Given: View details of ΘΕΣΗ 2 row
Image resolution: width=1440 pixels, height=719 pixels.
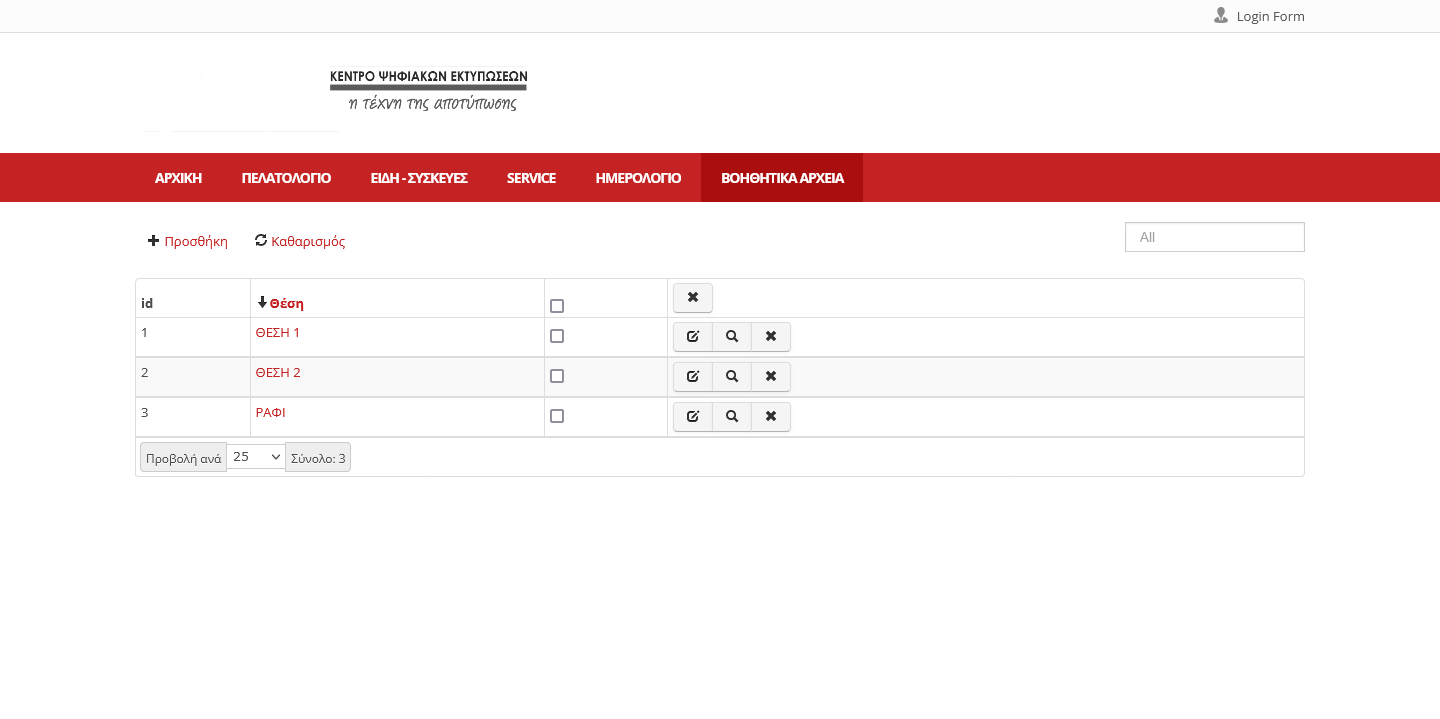Looking at the screenshot, I should 732,377.
